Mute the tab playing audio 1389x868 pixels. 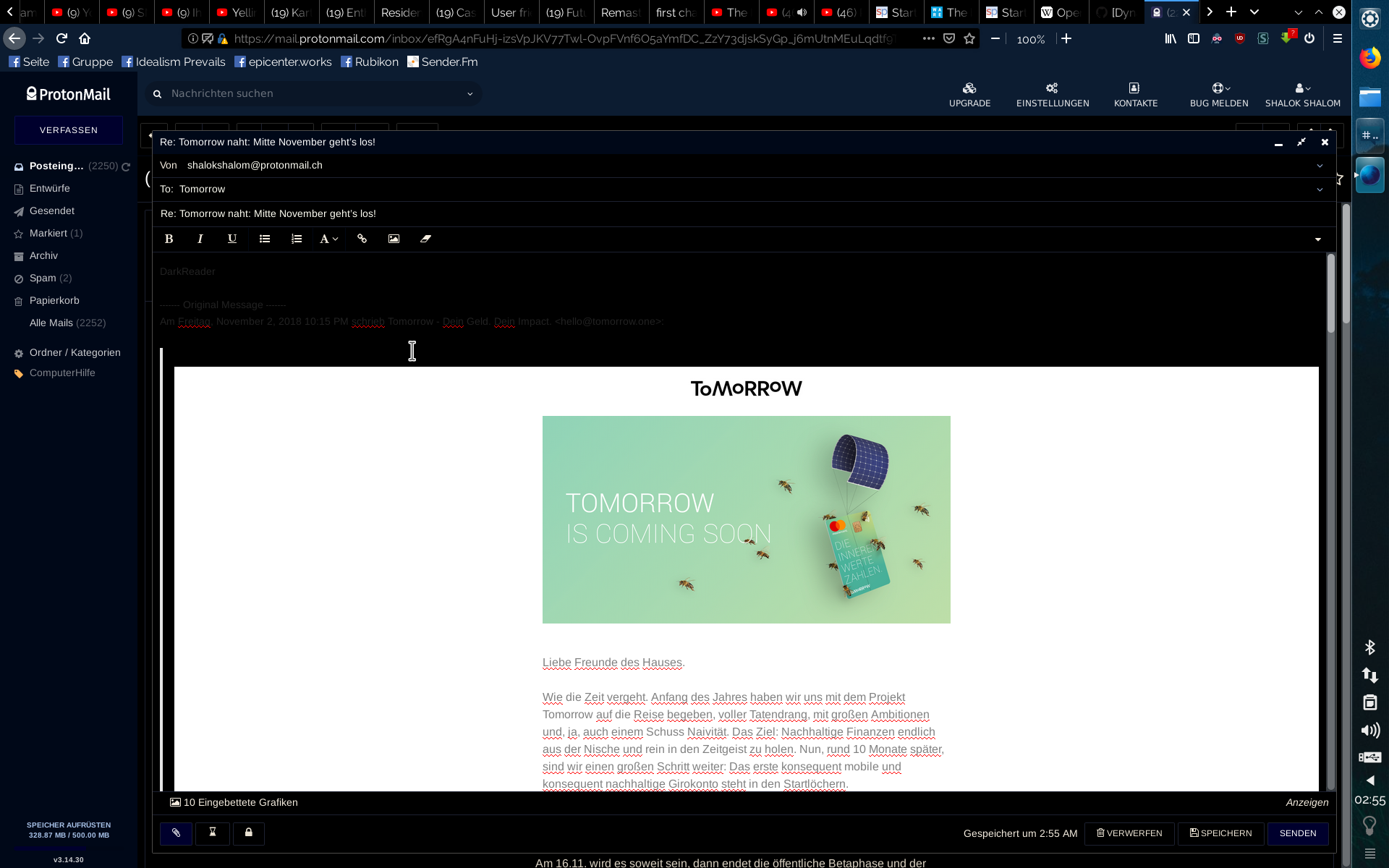[x=802, y=12]
